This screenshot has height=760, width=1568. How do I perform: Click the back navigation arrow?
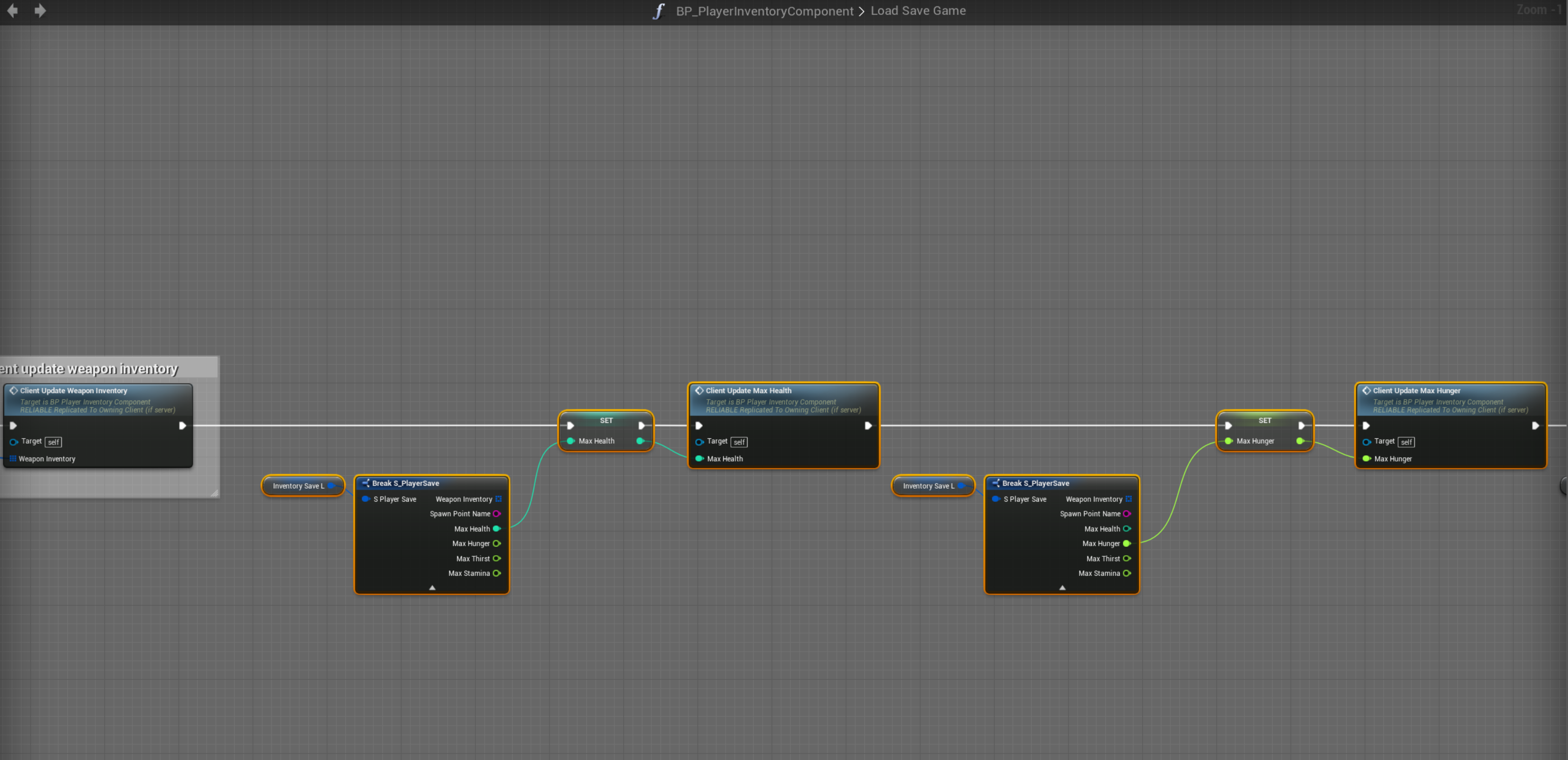[12, 11]
